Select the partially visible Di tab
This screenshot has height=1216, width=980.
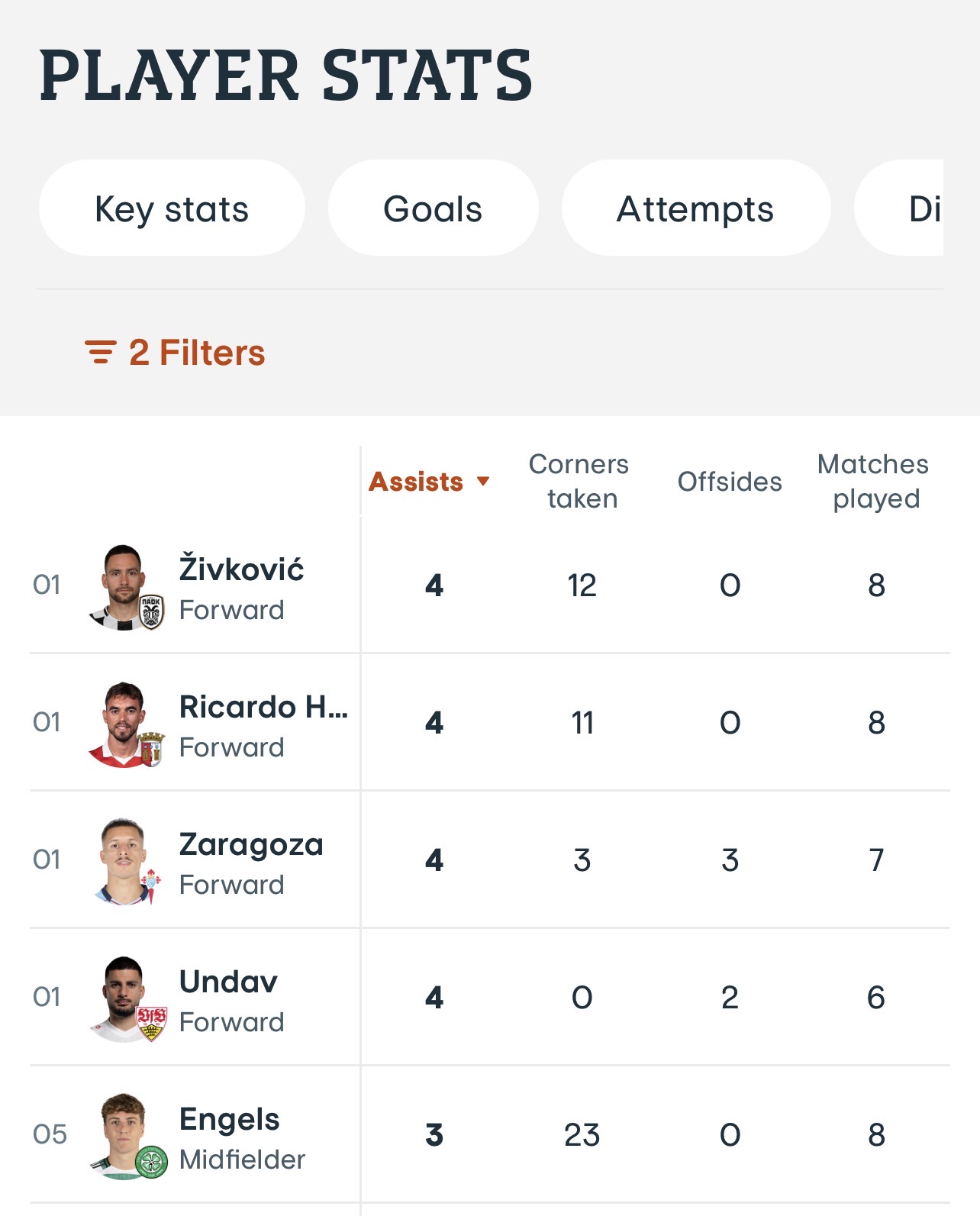[x=901, y=208]
